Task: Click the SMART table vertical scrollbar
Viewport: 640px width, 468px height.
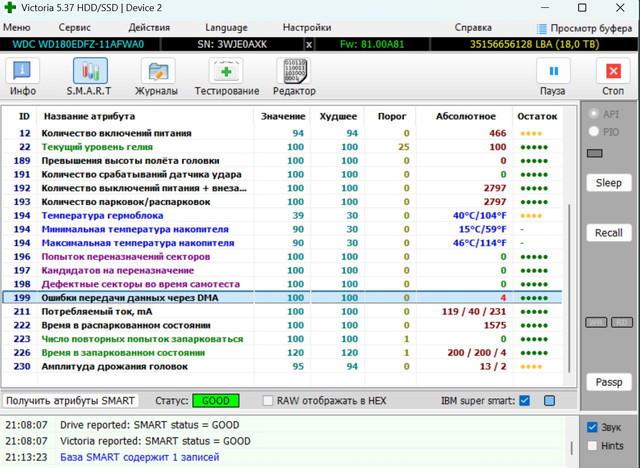Action: (569, 288)
